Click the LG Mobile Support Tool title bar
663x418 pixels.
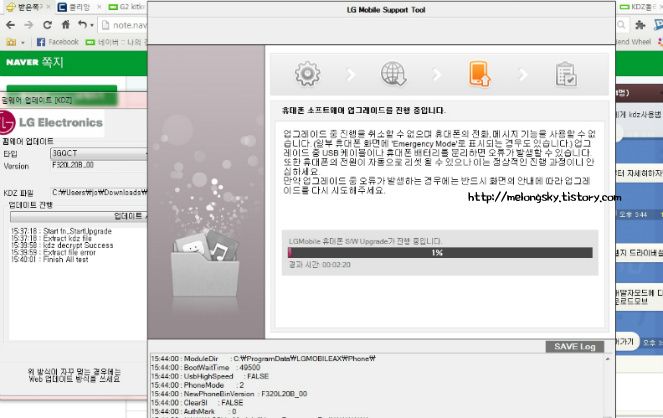point(381,10)
